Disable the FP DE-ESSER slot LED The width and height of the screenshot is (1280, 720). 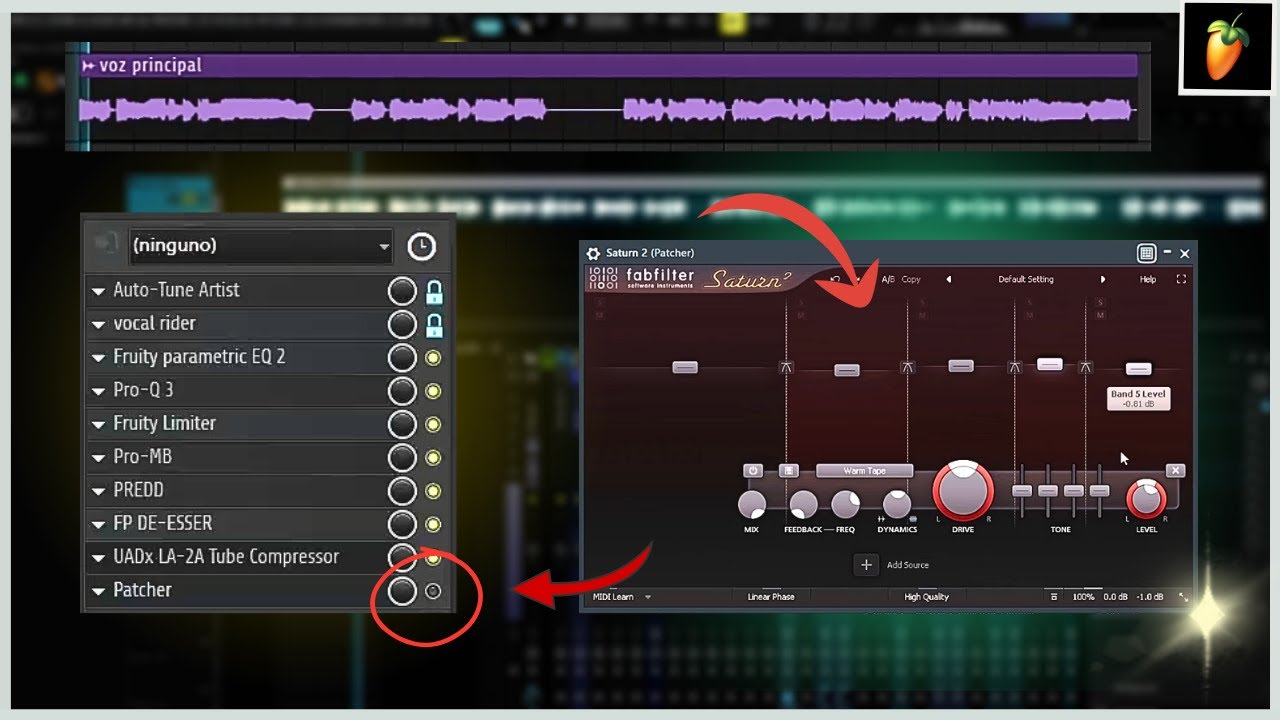433,524
